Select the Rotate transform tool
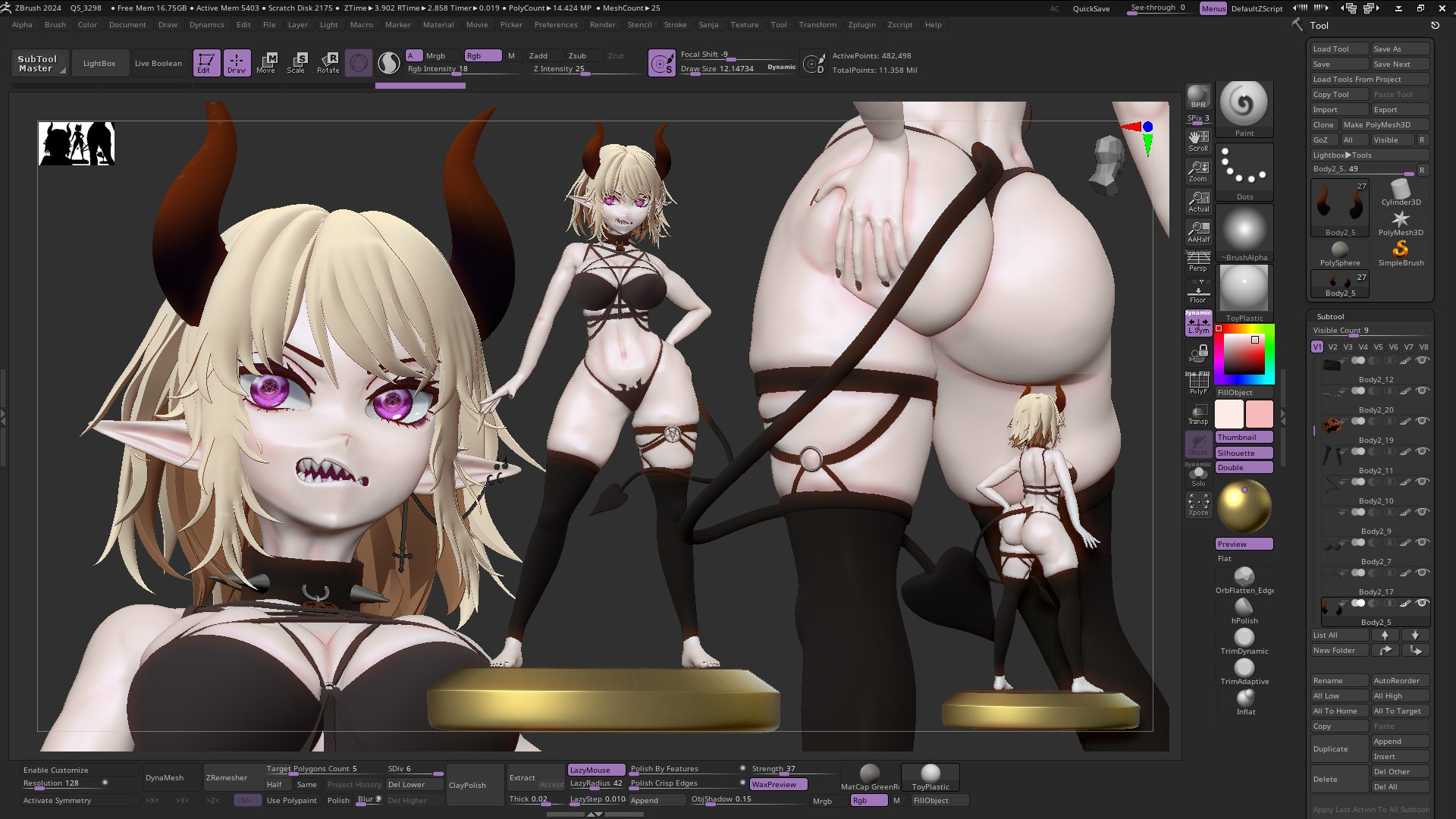1456x819 pixels. [328, 62]
